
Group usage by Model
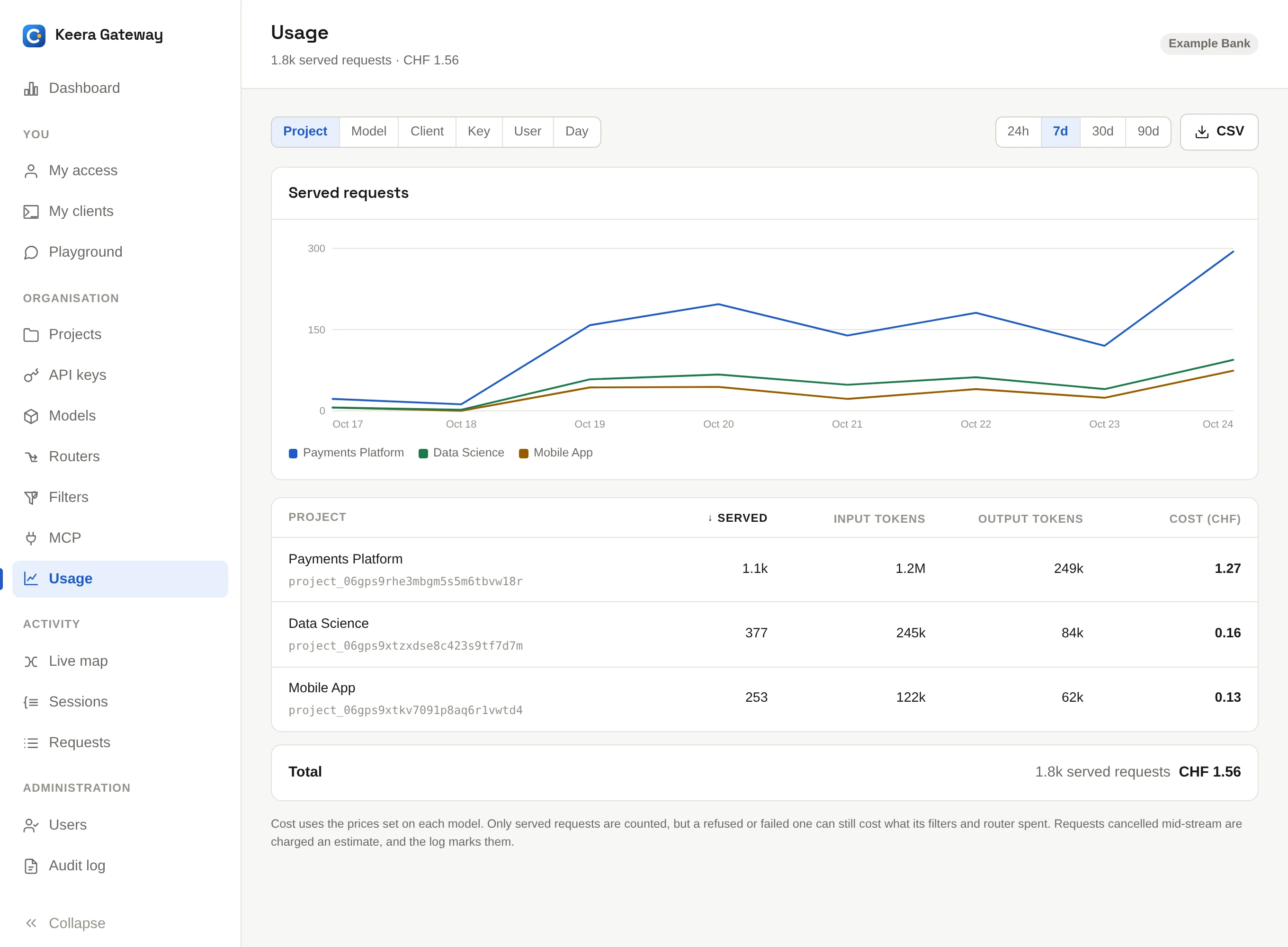[x=368, y=132]
